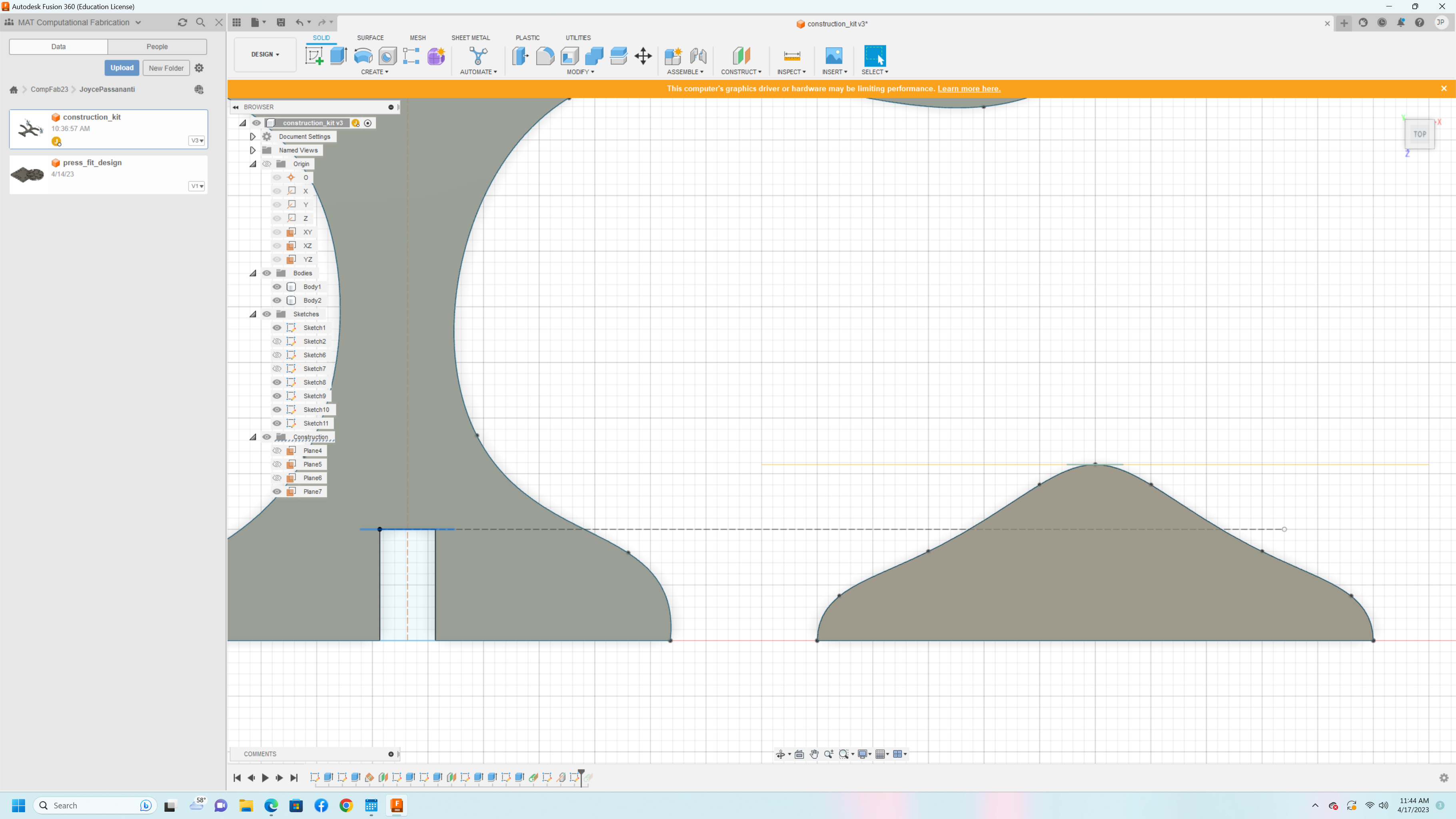Select the Revolve tool icon
Image resolution: width=1456 pixels, height=819 pixels.
[363, 56]
